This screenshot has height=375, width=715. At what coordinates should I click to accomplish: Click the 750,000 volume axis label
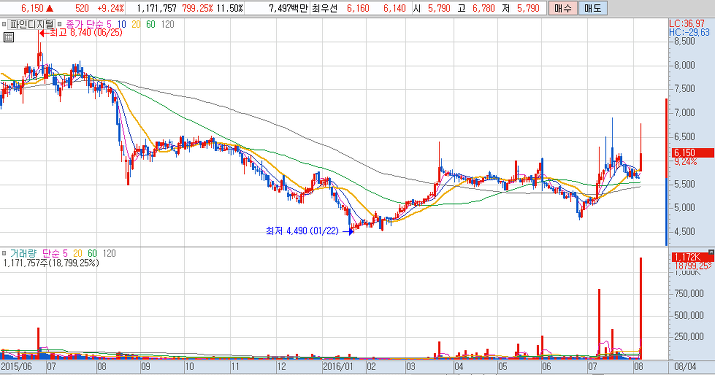(x=689, y=294)
